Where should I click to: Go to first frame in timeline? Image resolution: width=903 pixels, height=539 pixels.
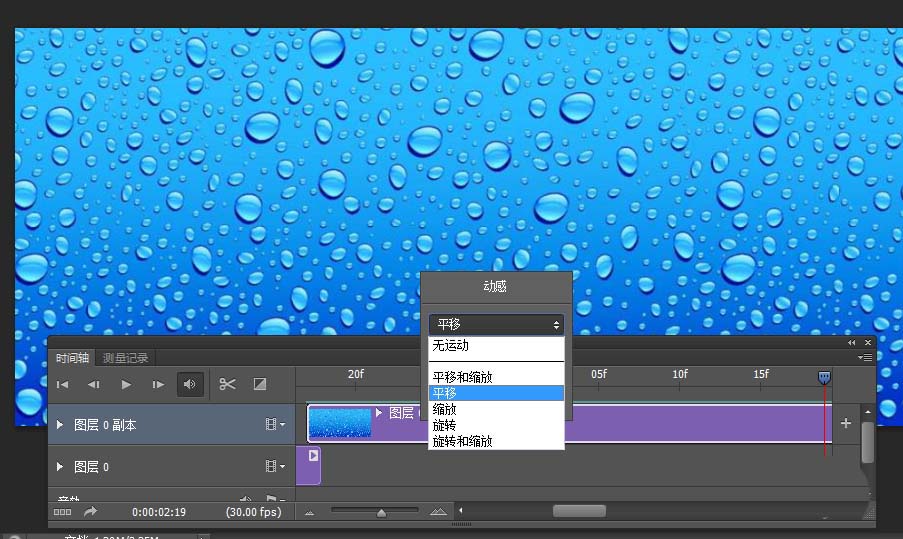(x=63, y=384)
